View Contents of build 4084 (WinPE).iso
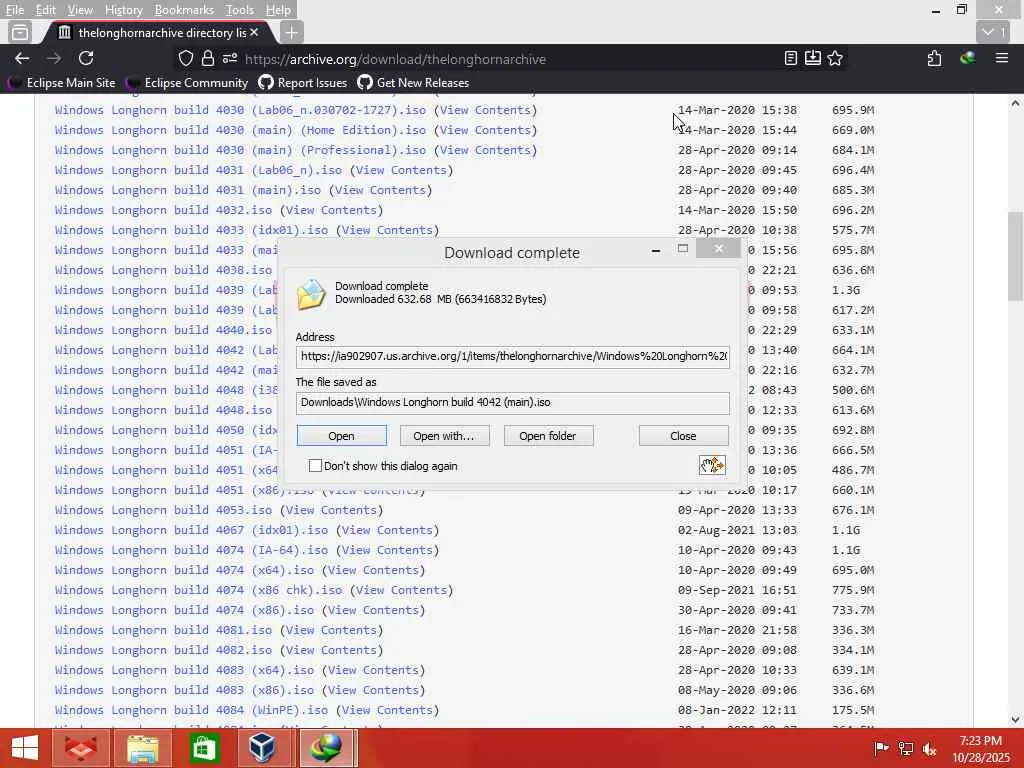 (387, 711)
